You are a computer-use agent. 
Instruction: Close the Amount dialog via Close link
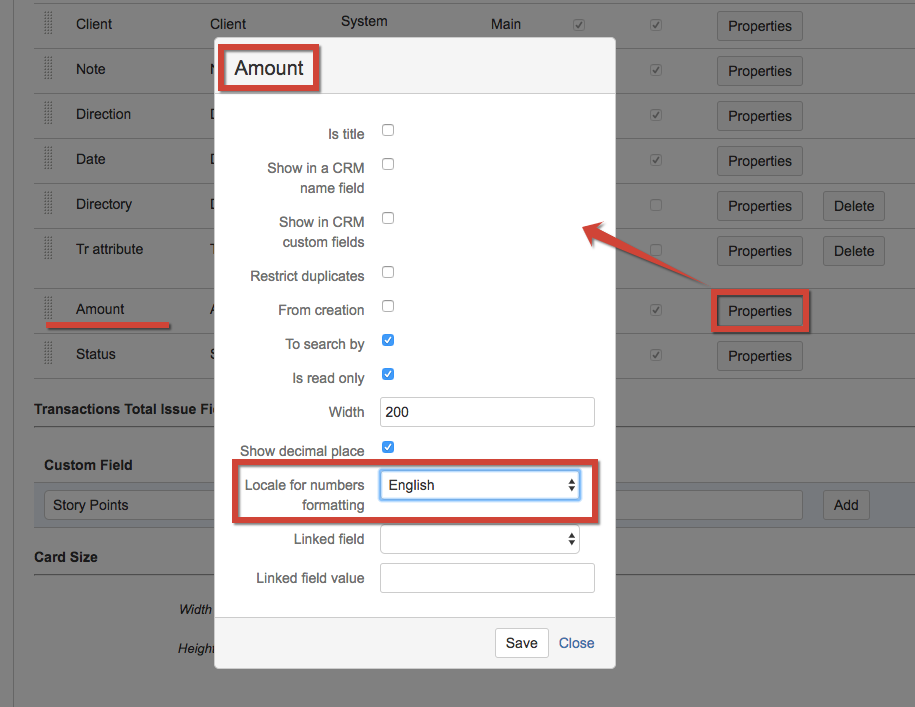[576, 643]
